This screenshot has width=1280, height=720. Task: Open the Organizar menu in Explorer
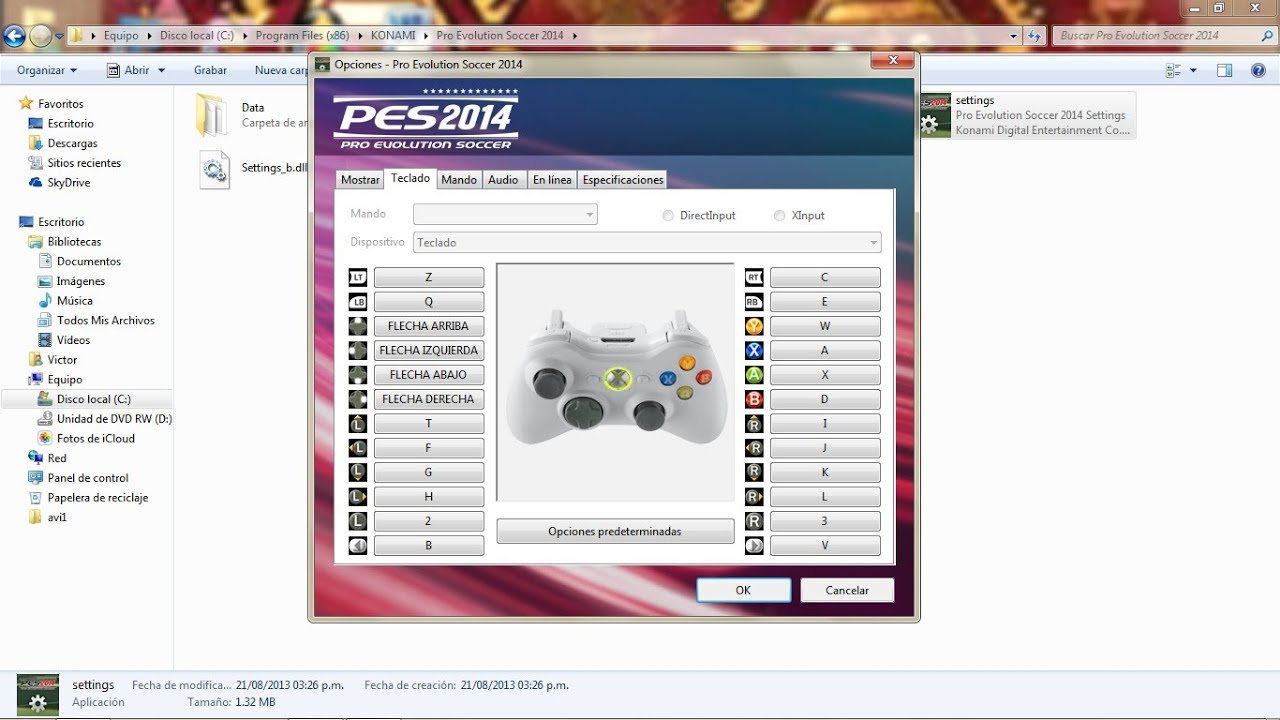click(47, 70)
